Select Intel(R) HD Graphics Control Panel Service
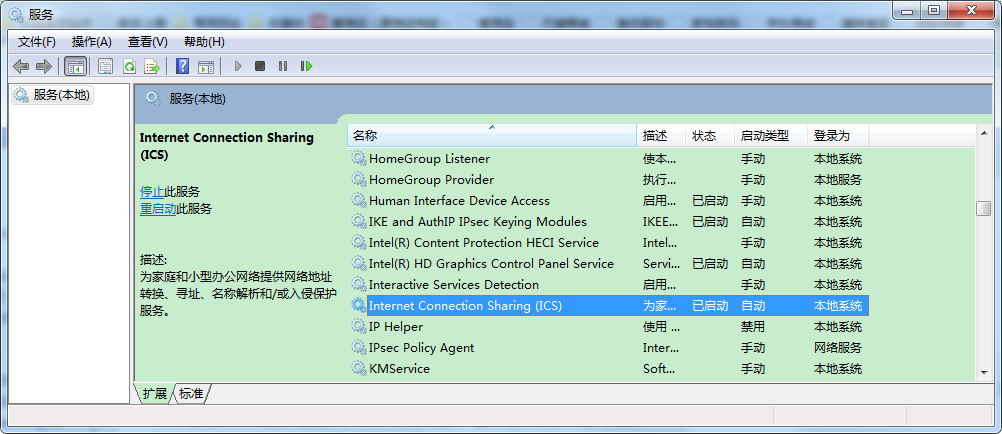This screenshot has height=434, width=1002. tap(491, 264)
